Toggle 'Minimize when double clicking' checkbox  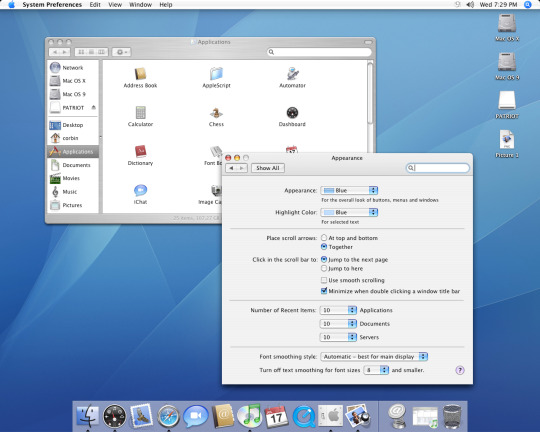point(324,291)
